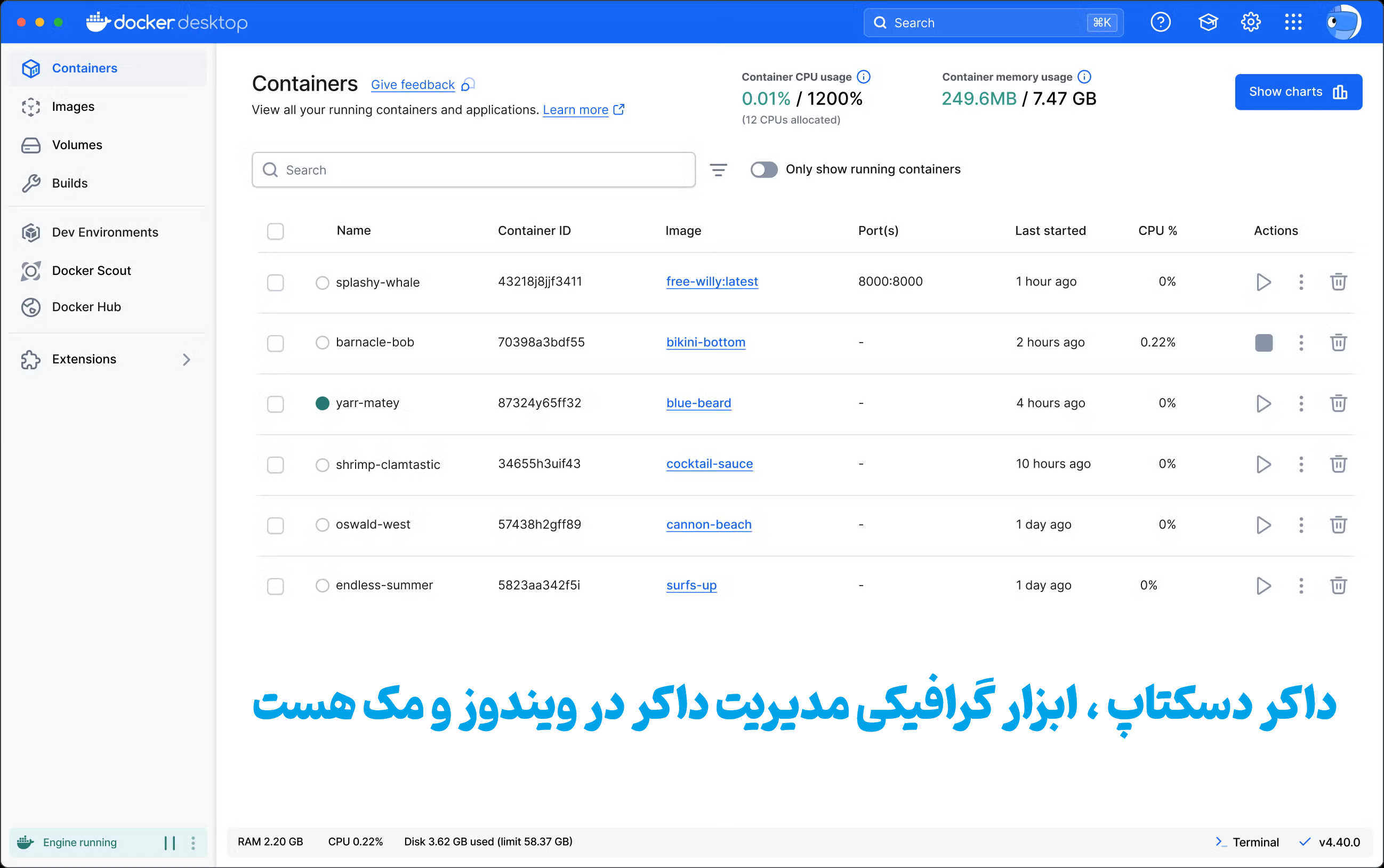Start the splashy-whale container
The width and height of the screenshot is (1384, 868).
(1263, 282)
